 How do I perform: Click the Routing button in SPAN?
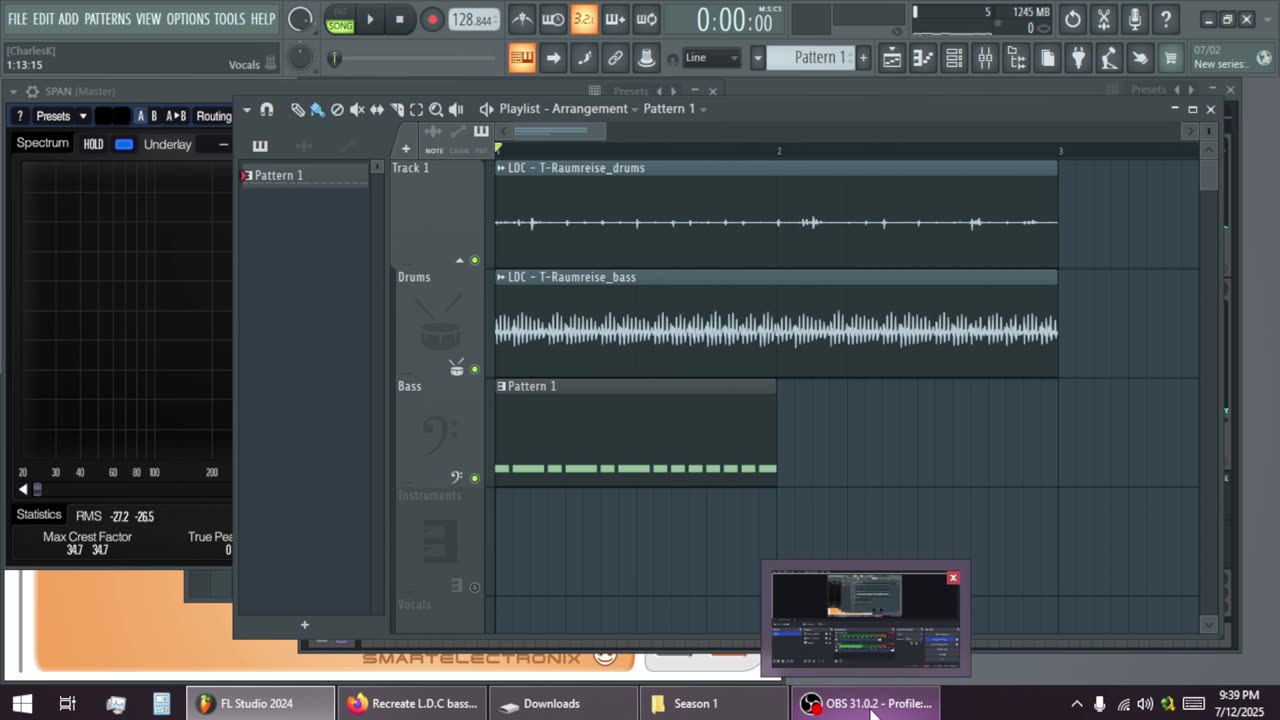214,116
